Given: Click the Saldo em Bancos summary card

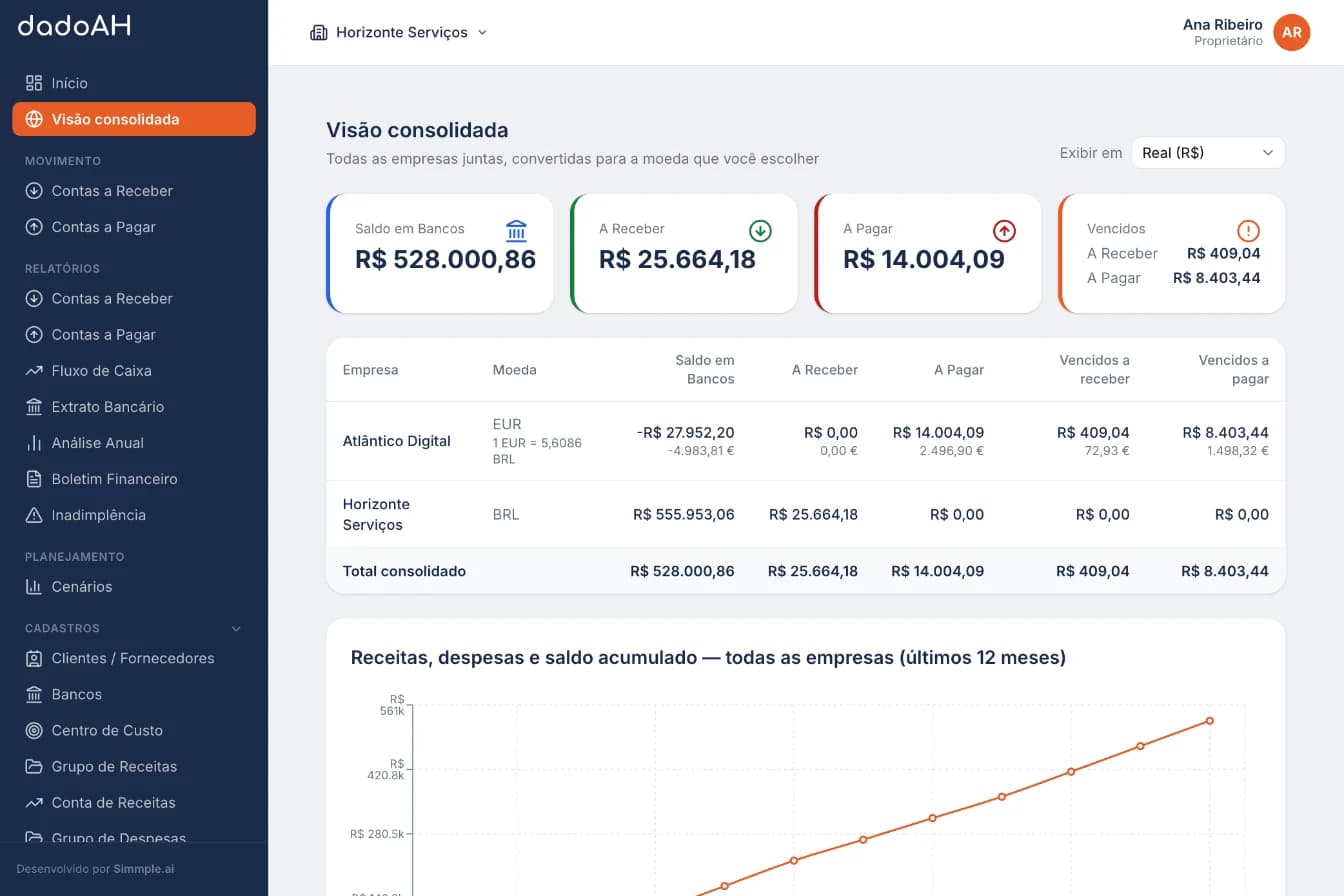Looking at the screenshot, I should 440,253.
